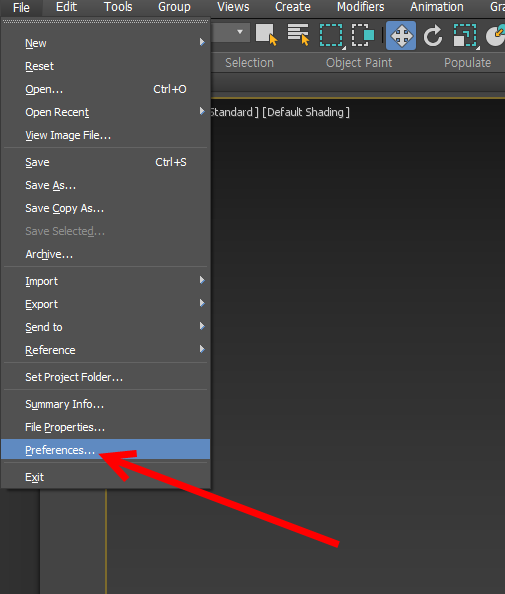Click the [Default Shading] viewport label

[306, 112]
